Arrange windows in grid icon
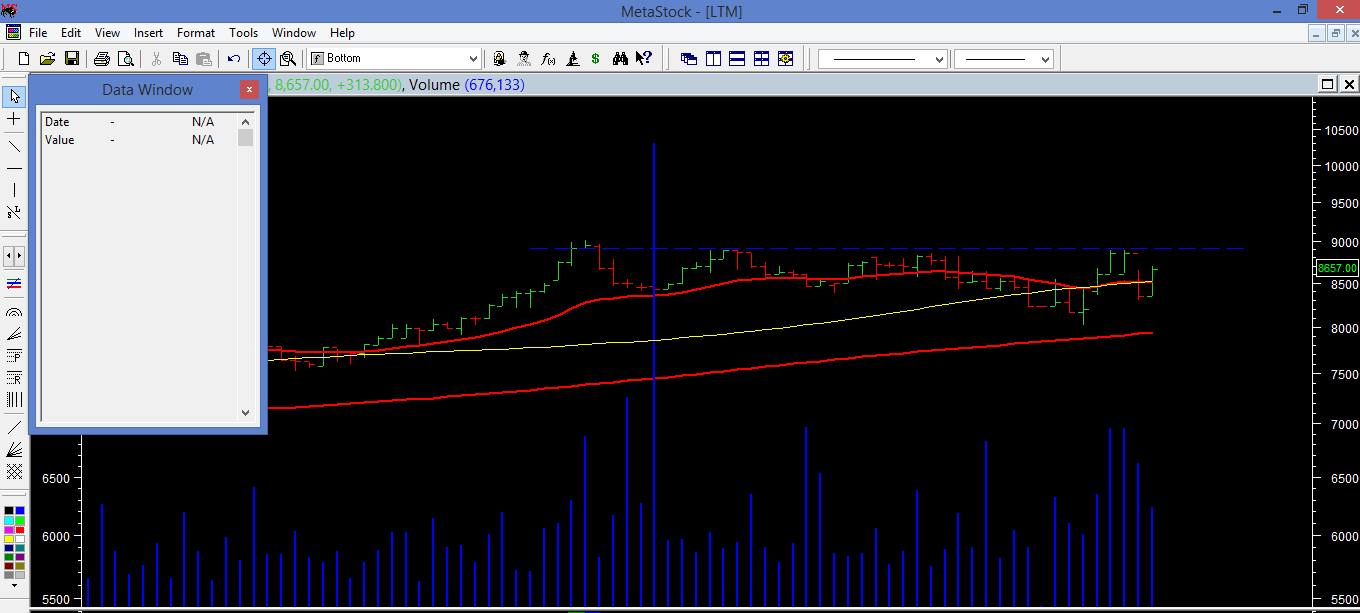Image resolution: width=1360 pixels, height=613 pixels. [x=761, y=59]
